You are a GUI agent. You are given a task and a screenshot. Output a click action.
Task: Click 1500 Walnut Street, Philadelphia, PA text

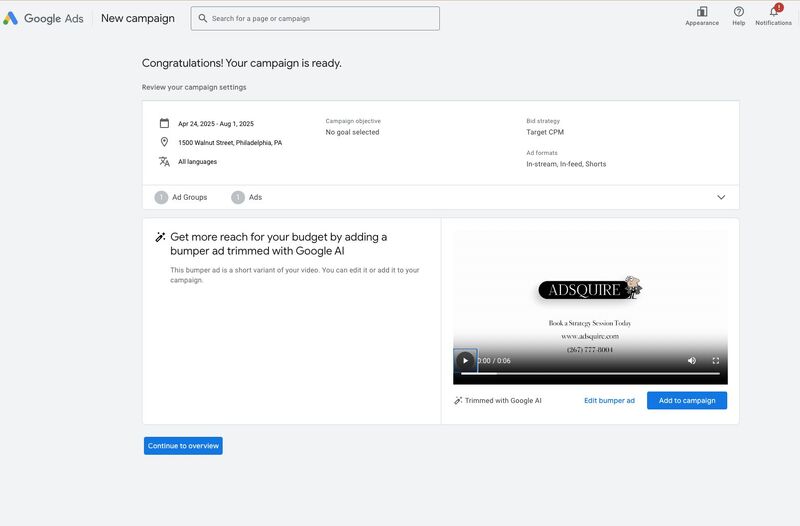coord(230,142)
